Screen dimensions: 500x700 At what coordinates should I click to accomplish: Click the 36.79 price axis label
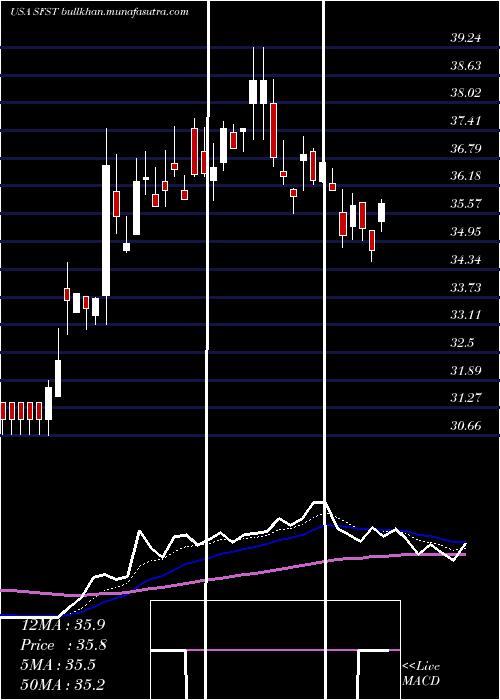466,148
